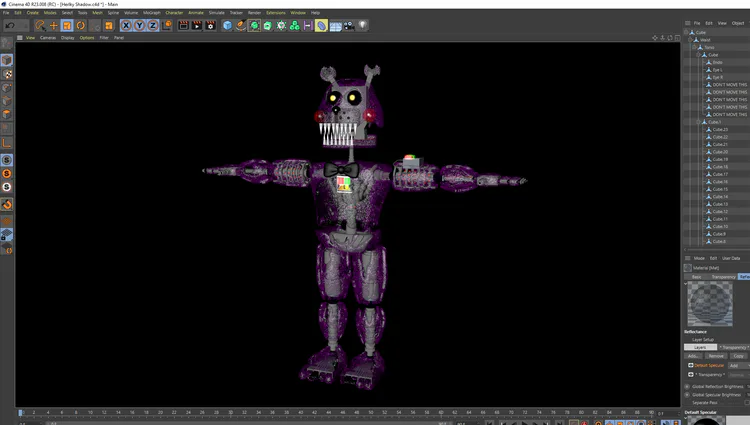Click Render View clapperboard icon
Viewport: 750px width, 425px height.
[183, 25]
